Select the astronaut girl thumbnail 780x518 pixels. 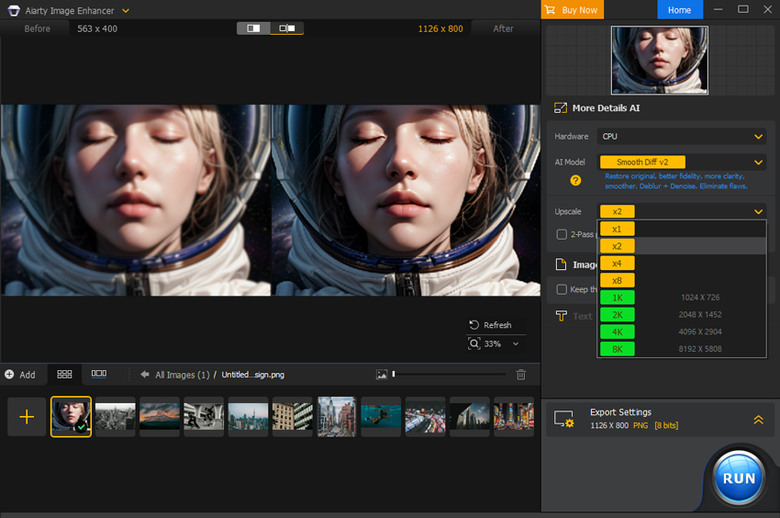[71, 416]
